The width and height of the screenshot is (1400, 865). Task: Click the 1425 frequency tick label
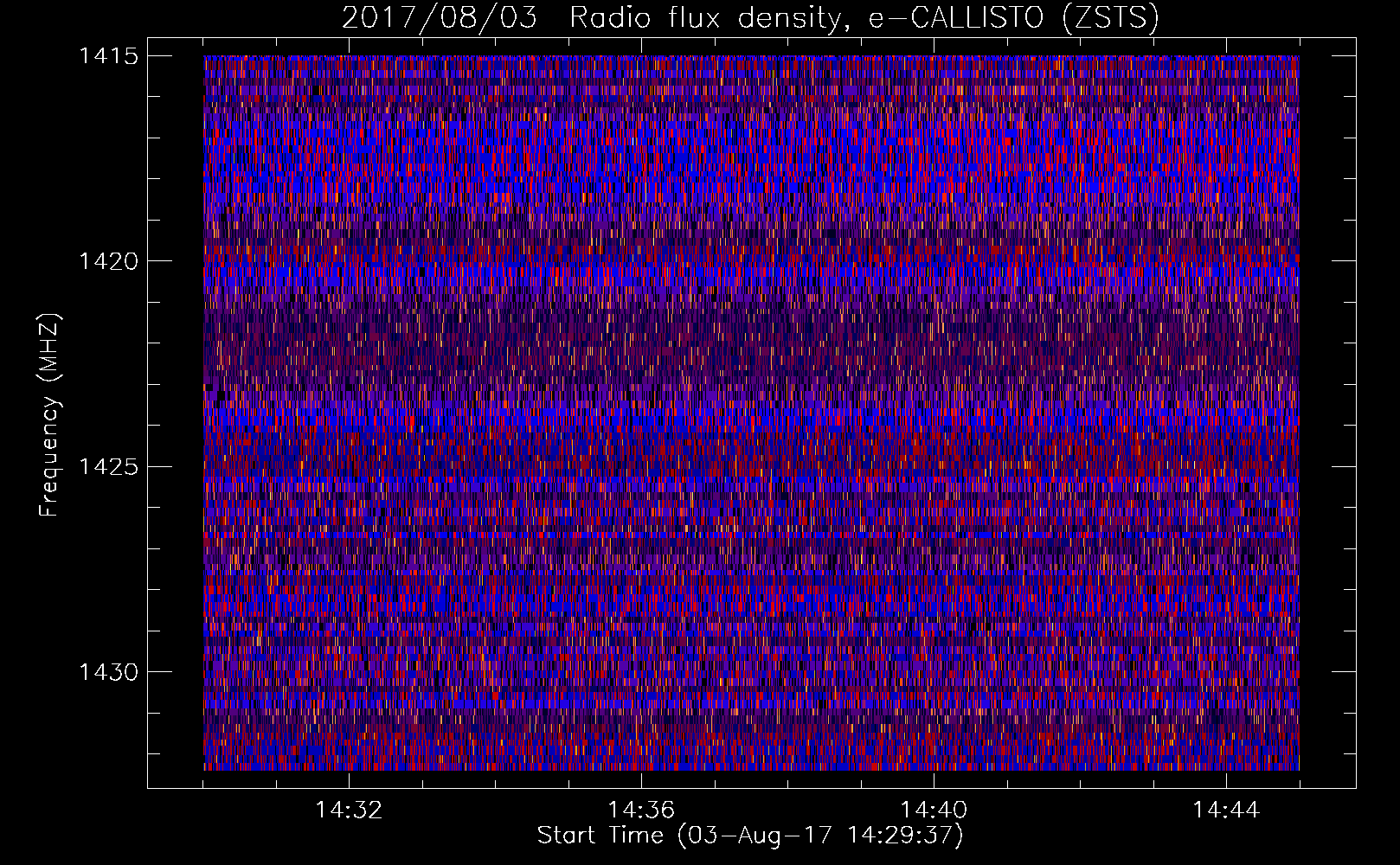click(x=108, y=467)
